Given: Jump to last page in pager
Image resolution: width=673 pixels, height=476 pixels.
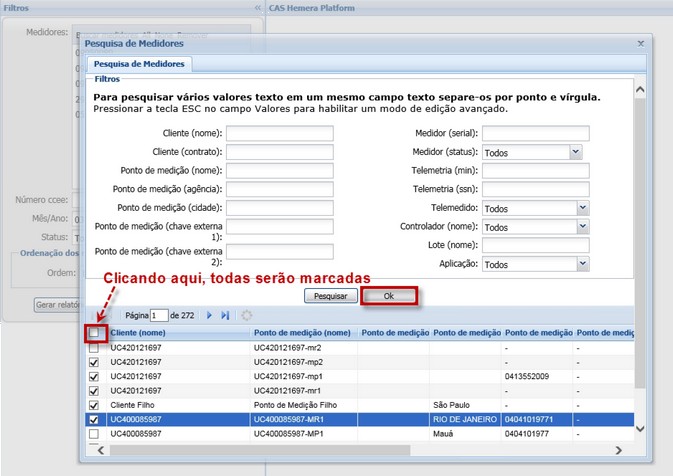Looking at the screenshot, I should [x=225, y=315].
